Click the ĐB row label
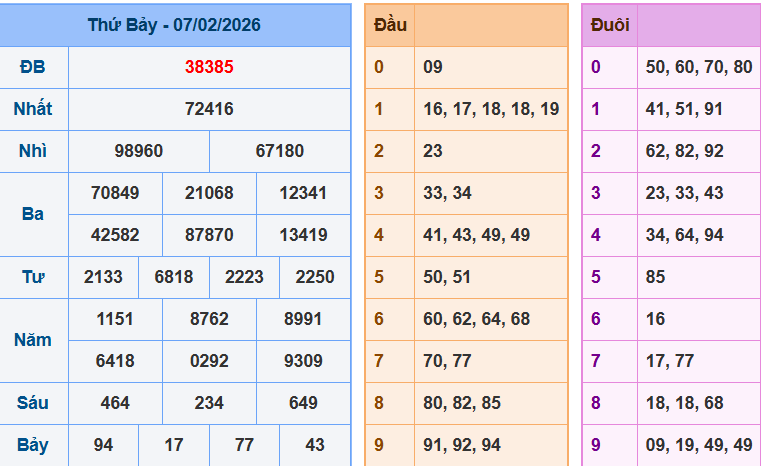 pos(33,68)
